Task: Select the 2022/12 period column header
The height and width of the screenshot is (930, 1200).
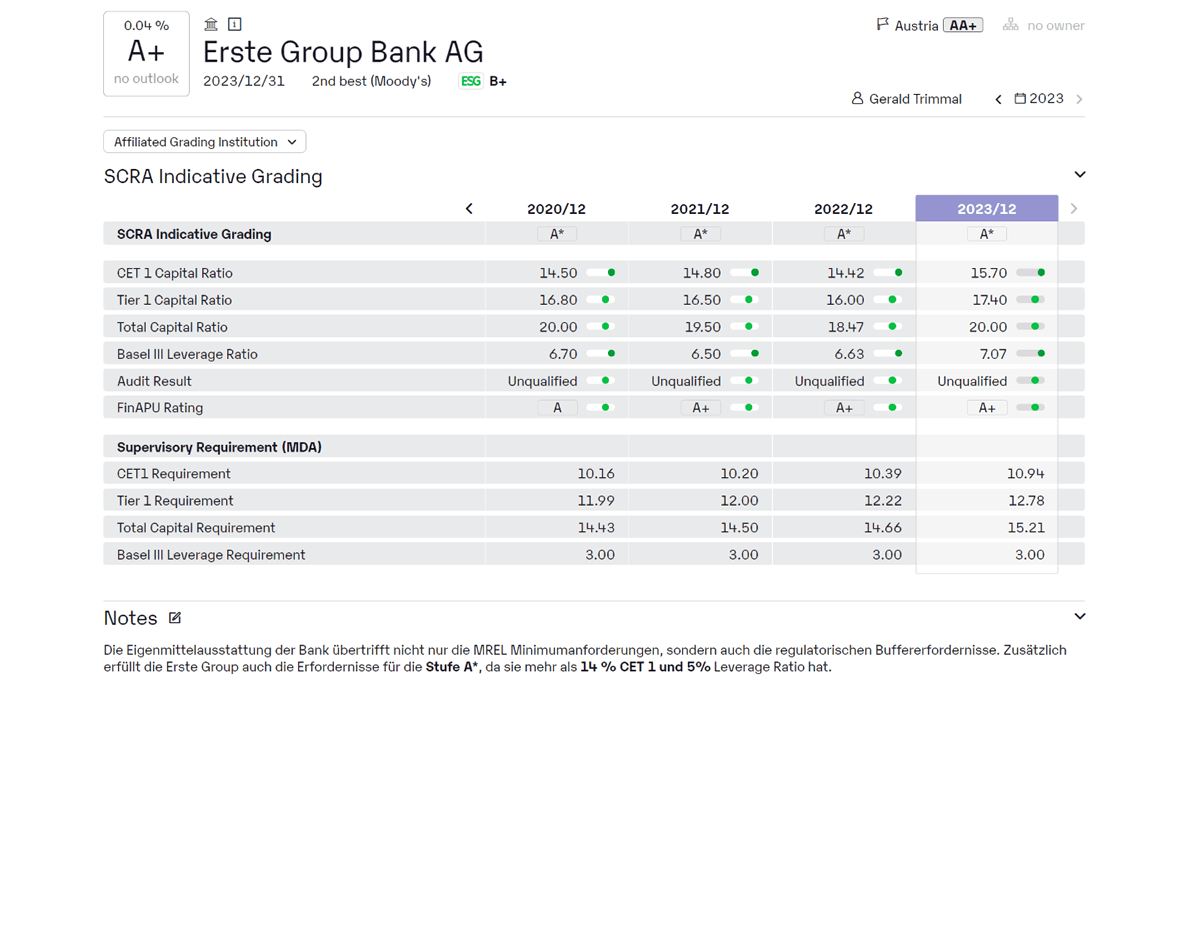Action: click(844, 209)
